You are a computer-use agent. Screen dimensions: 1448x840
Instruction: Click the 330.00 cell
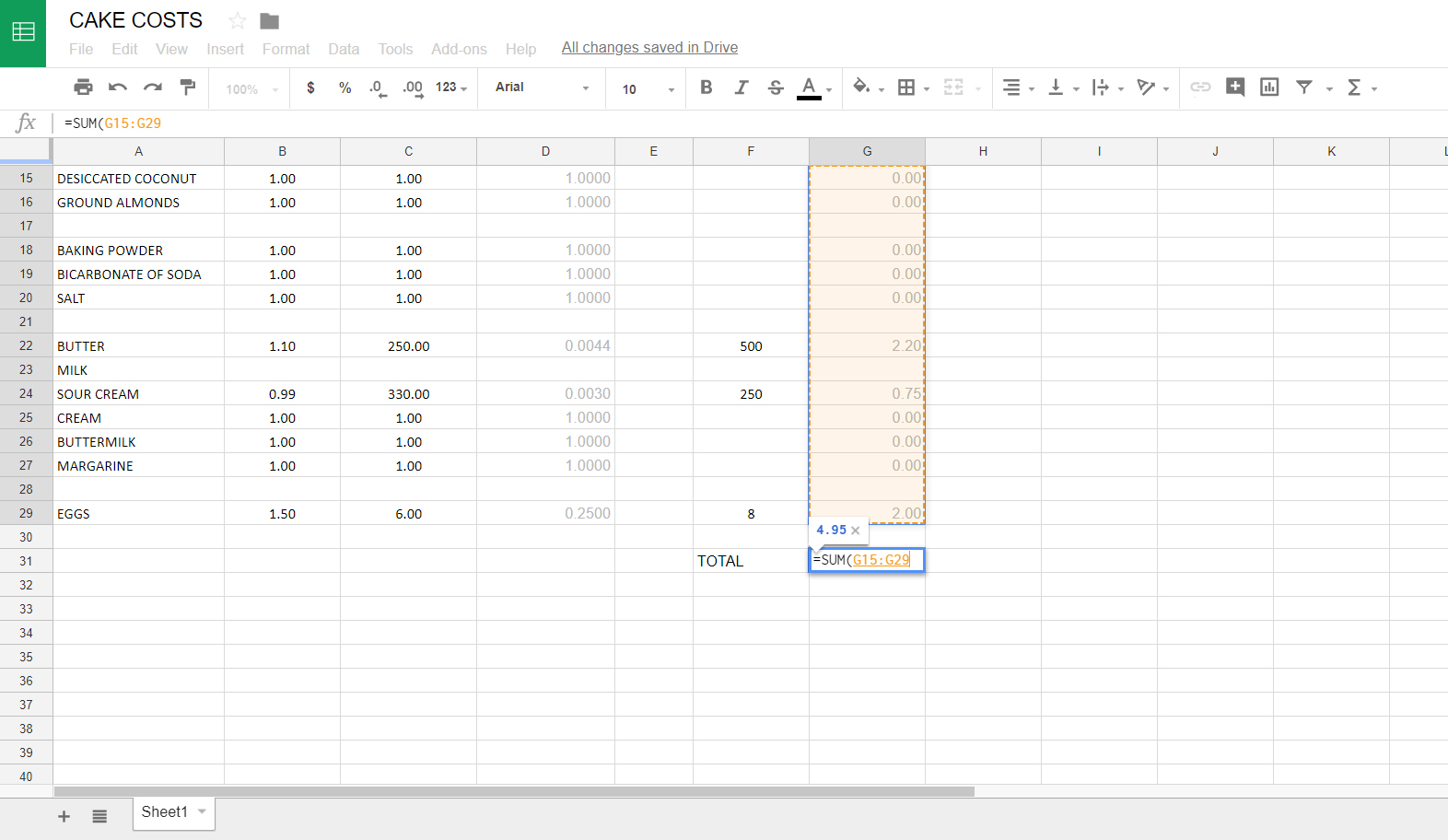408,393
